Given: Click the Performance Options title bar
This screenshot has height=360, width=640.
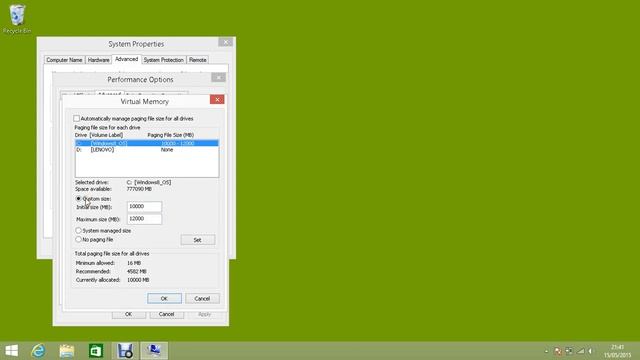Looking at the screenshot, I should tap(140, 80).
